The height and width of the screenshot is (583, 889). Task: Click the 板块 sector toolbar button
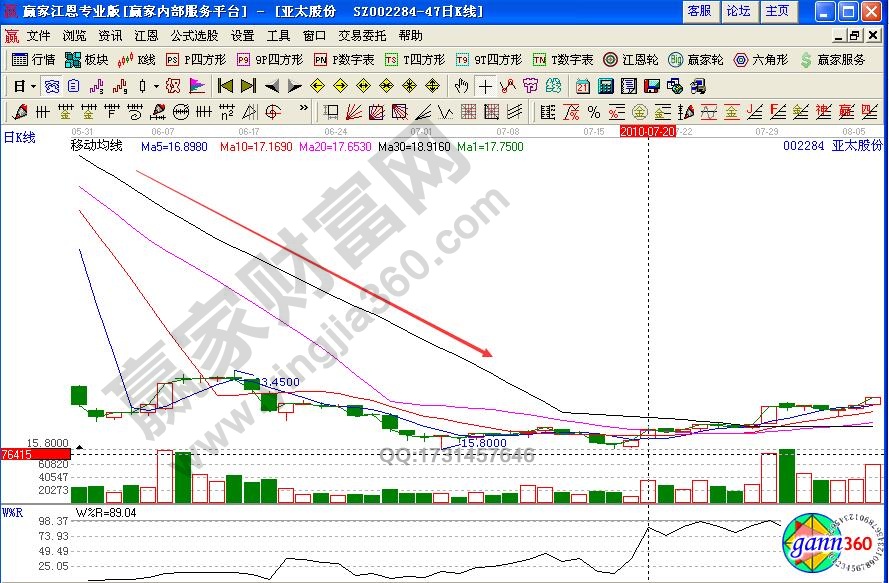(x=88, y=60)
